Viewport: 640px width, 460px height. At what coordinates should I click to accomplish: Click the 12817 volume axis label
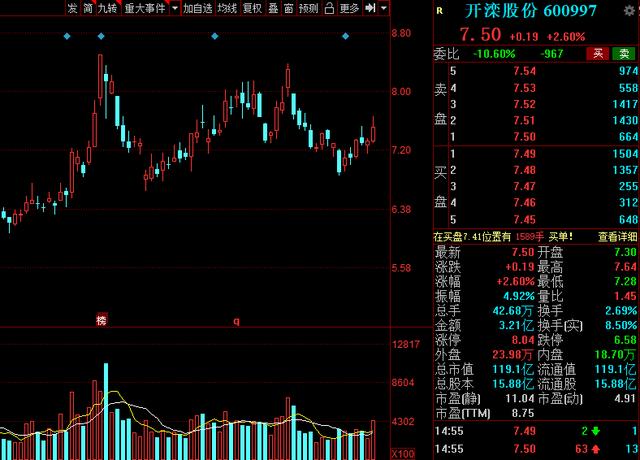(x=406, y=344)
